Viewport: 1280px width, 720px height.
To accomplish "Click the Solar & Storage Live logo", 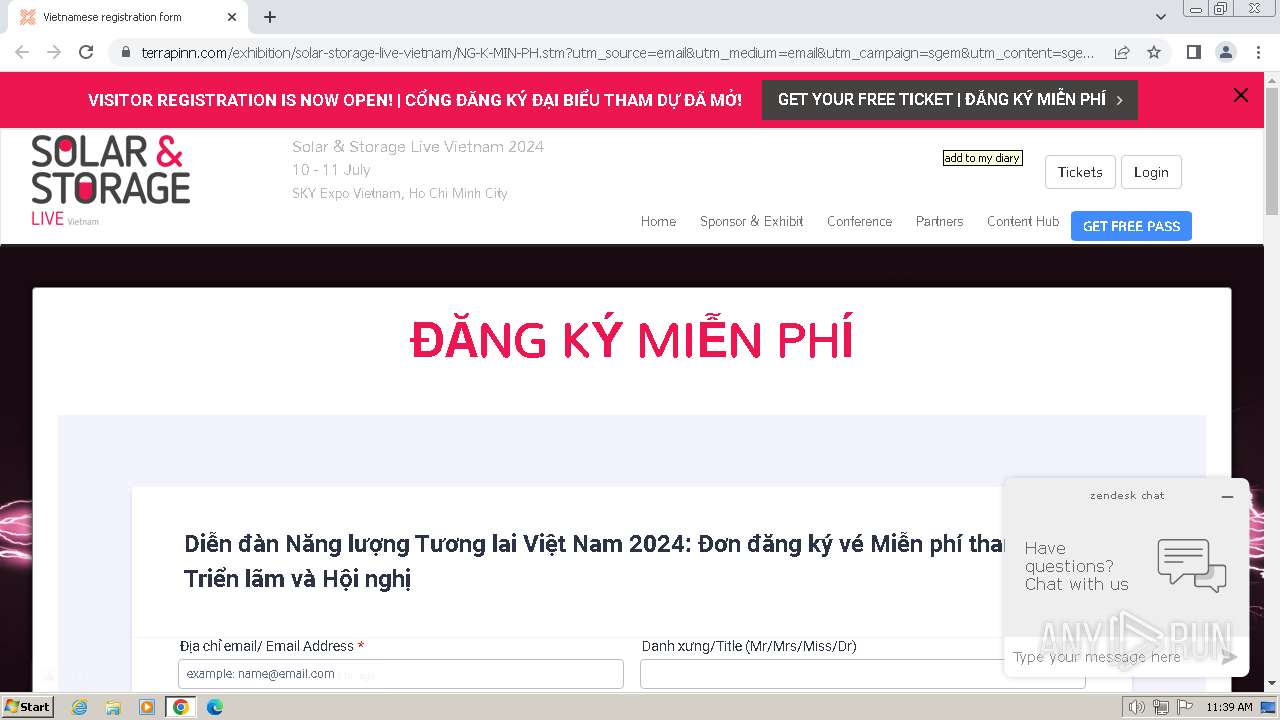I will point(110,181).
